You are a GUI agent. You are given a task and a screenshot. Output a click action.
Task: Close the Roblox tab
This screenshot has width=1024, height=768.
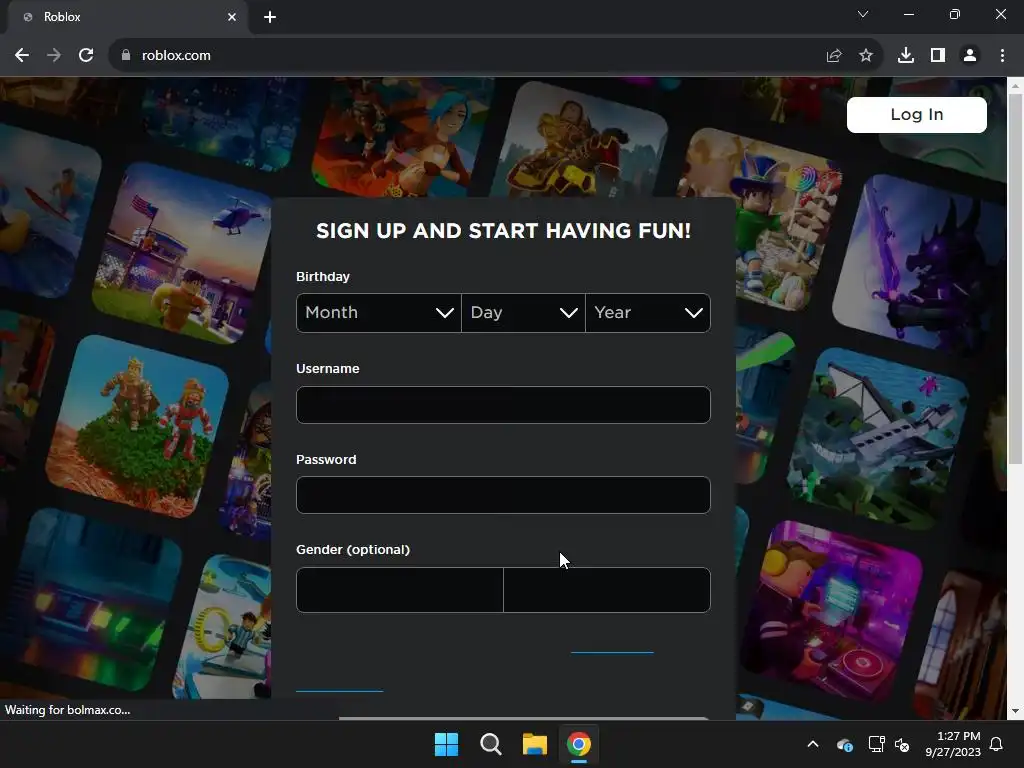(232, 17)
